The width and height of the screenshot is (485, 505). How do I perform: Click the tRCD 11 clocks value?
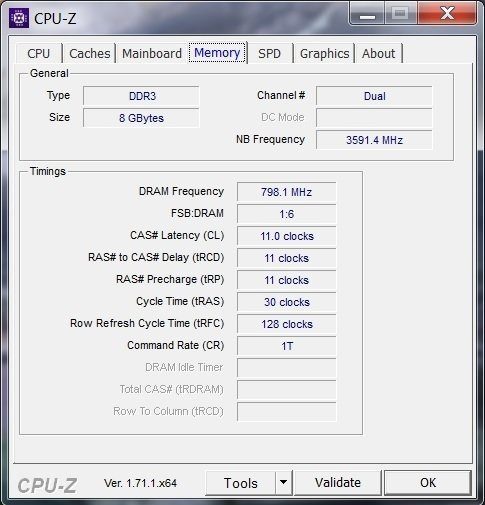click(x=286, y=258)
